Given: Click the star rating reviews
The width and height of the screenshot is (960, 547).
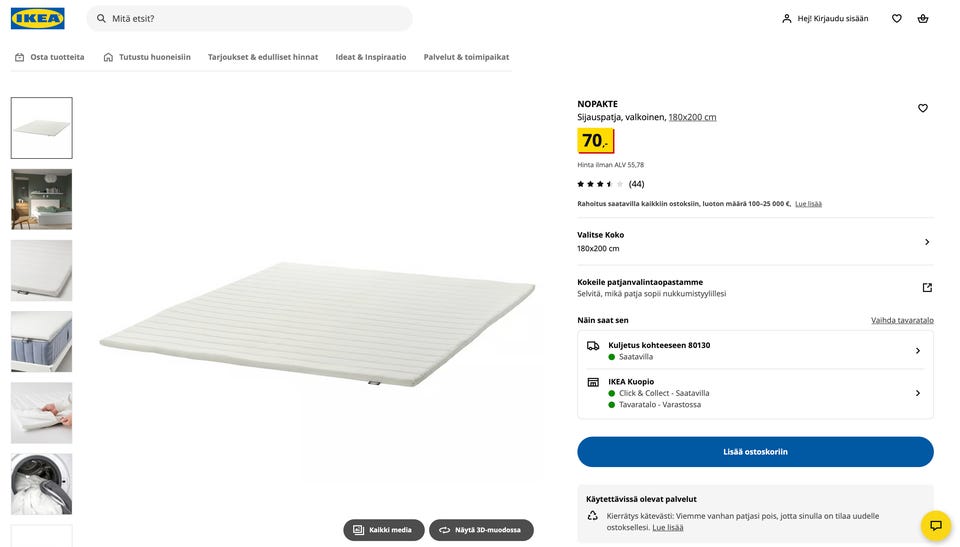Looking at the screenshot, I should pos(610,184).
